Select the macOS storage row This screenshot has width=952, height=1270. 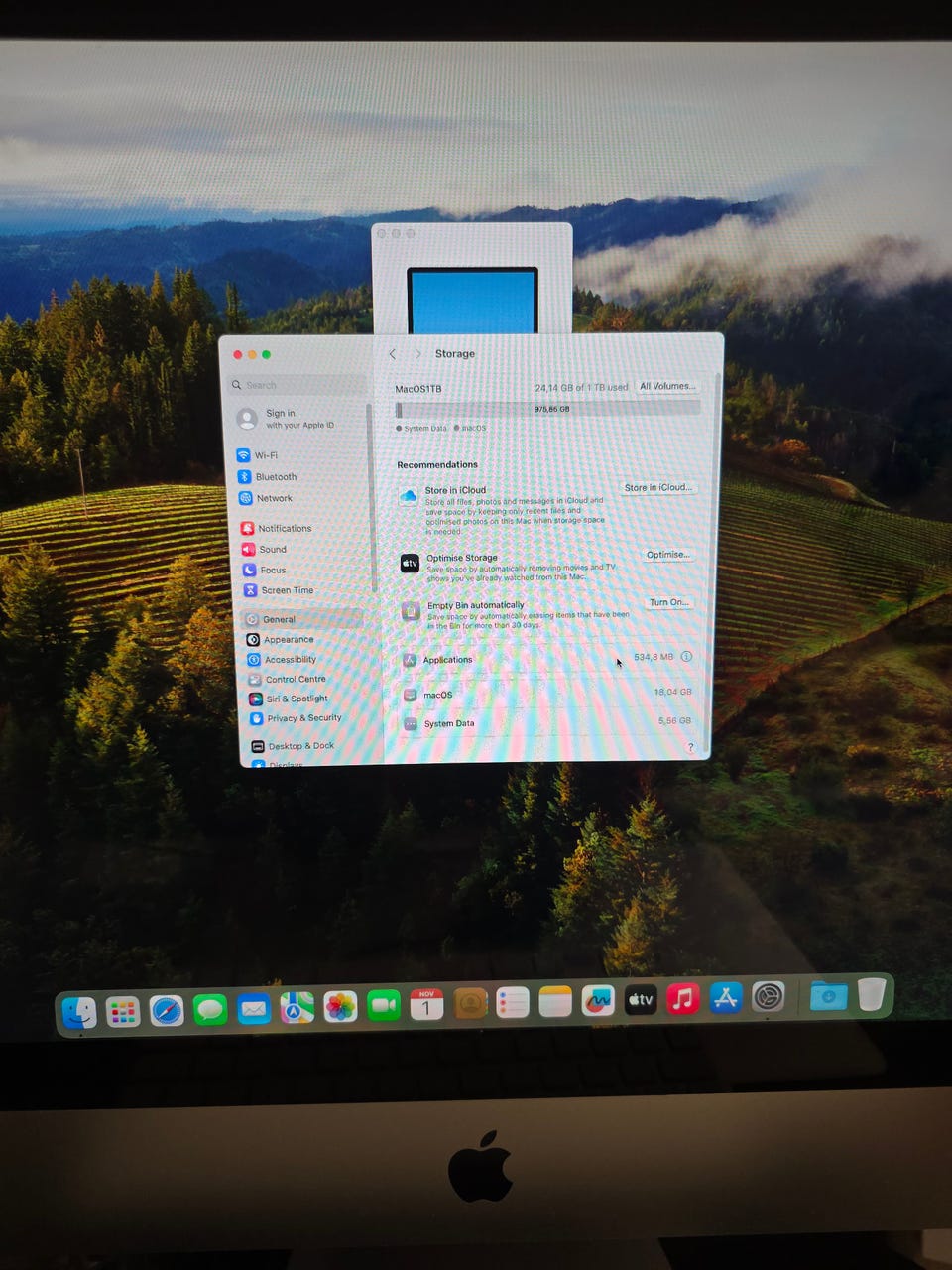(547, 694)
